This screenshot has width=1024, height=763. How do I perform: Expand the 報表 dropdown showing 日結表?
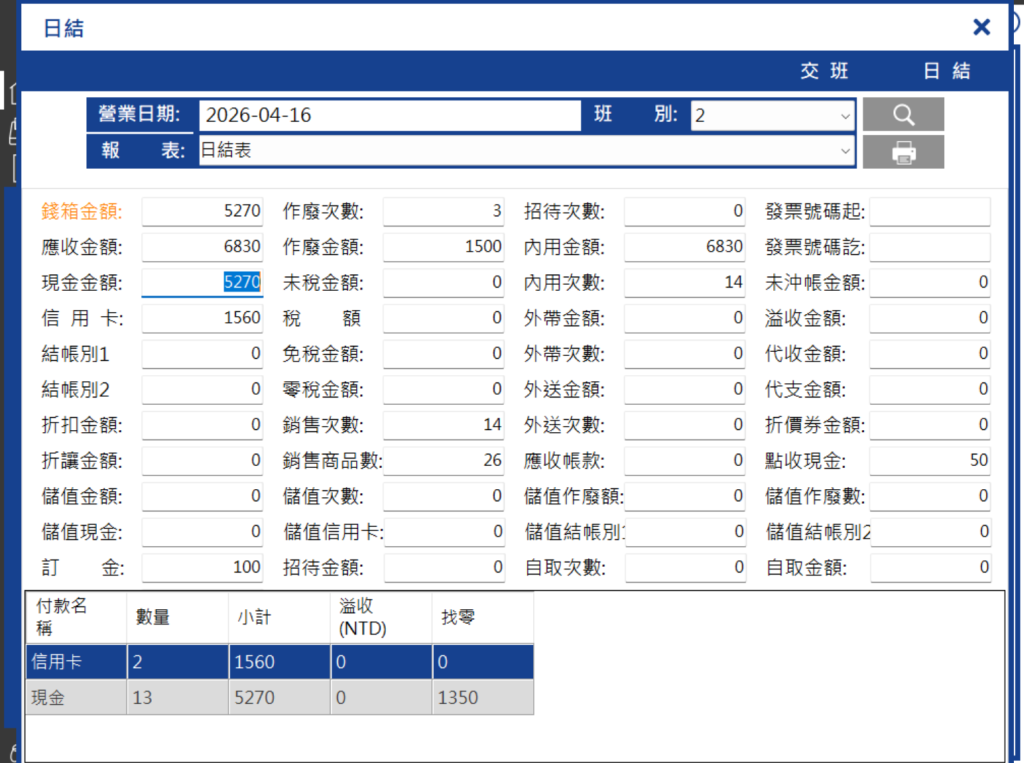[x=526, y=151]
